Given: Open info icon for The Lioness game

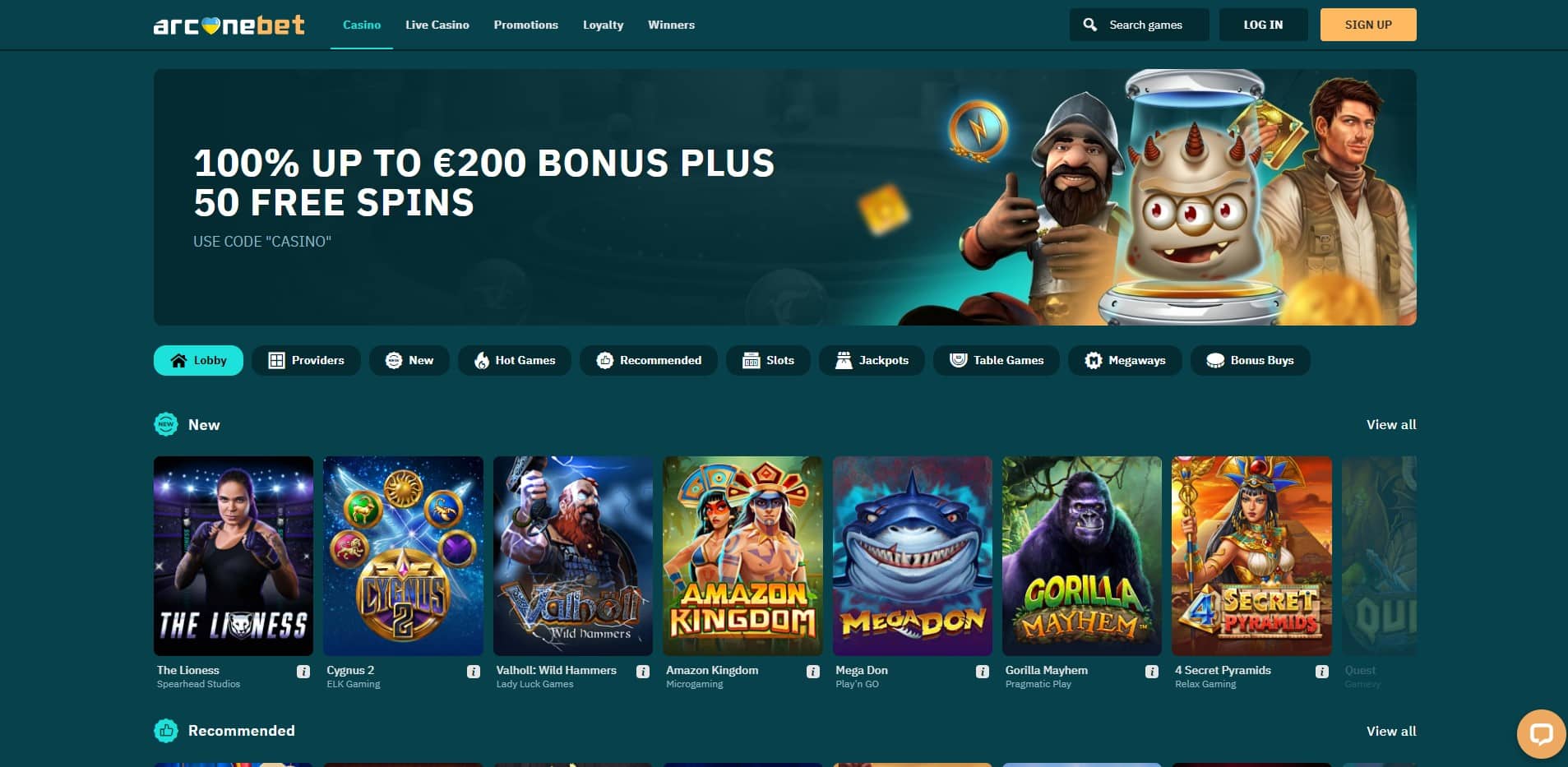Looking at the screenshot, I should point(303,672).
